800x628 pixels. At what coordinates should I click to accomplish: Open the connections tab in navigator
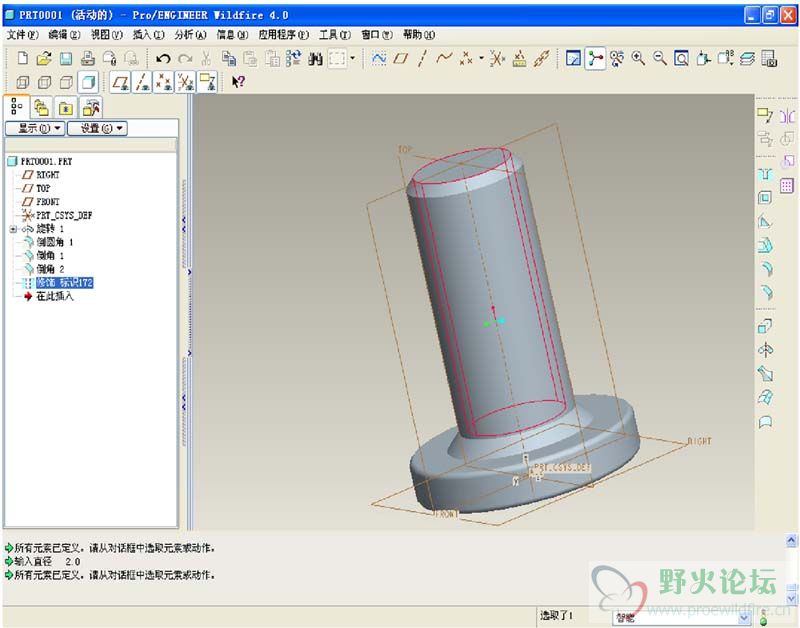click(91, 108)
